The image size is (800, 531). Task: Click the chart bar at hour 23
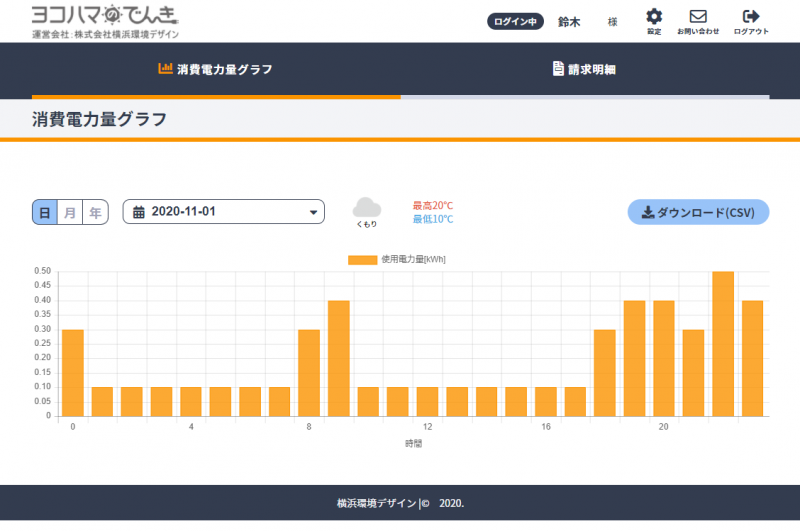tap(753, 359)
